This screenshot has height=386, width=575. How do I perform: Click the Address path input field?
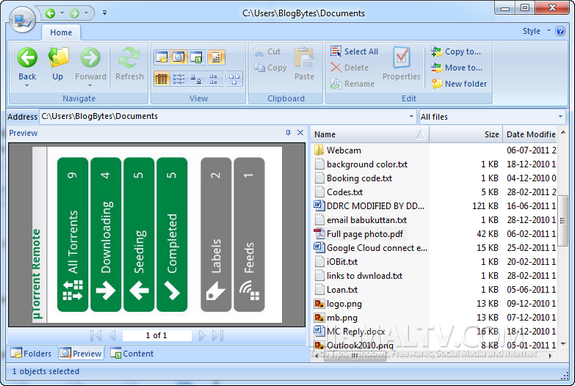pyautogui.click(x=224, y=117)
